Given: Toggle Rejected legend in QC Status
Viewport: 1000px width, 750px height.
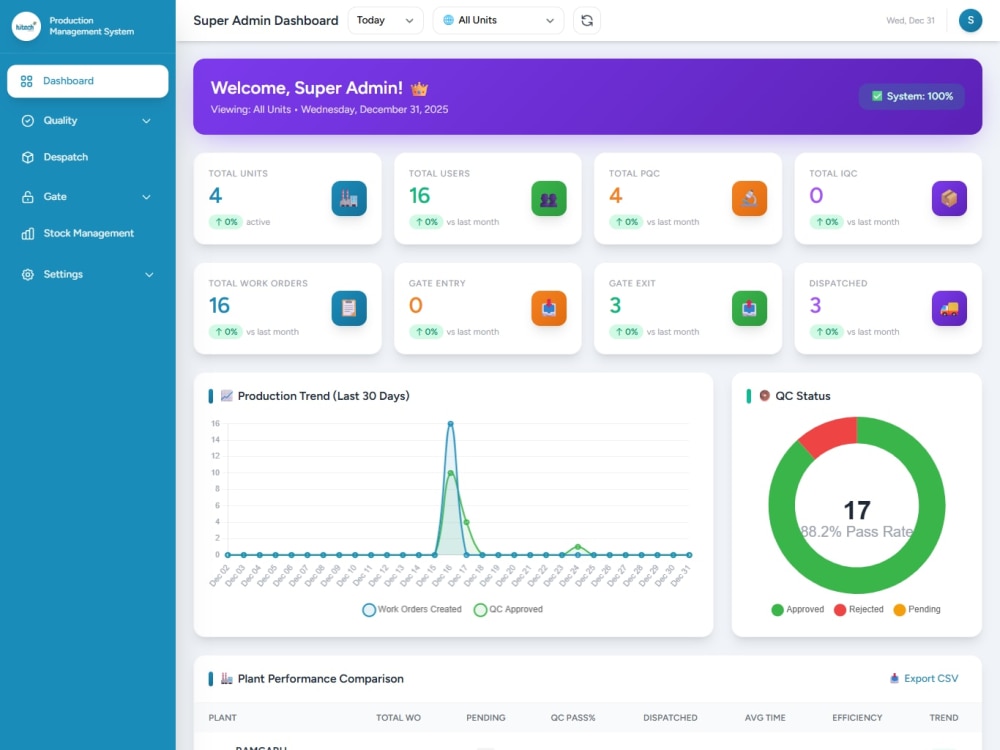Looking at the screenshot, I should pyautogui.click(x=858, y=610).
